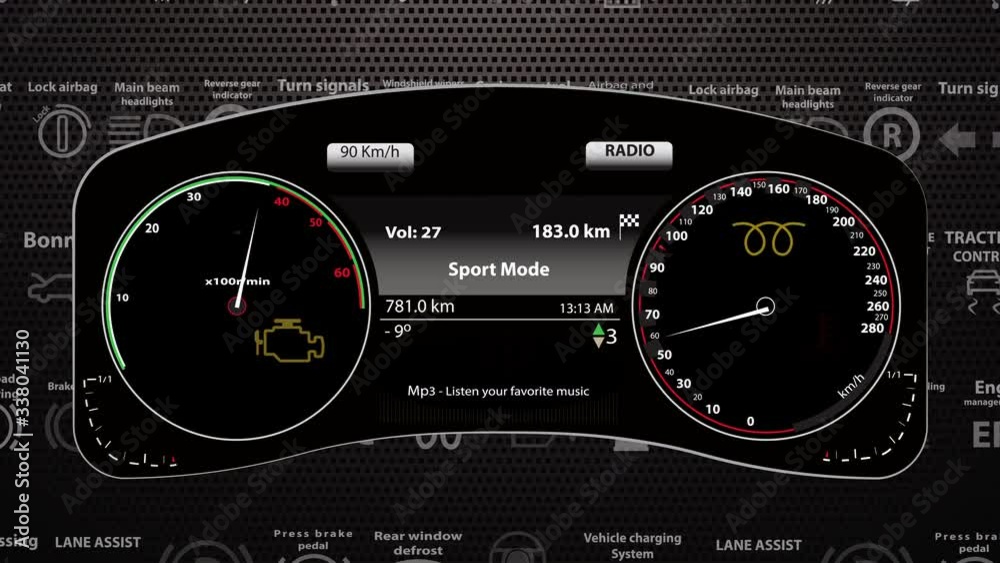
Task: Select the Sport Mode banner
Action: (499, 269)
